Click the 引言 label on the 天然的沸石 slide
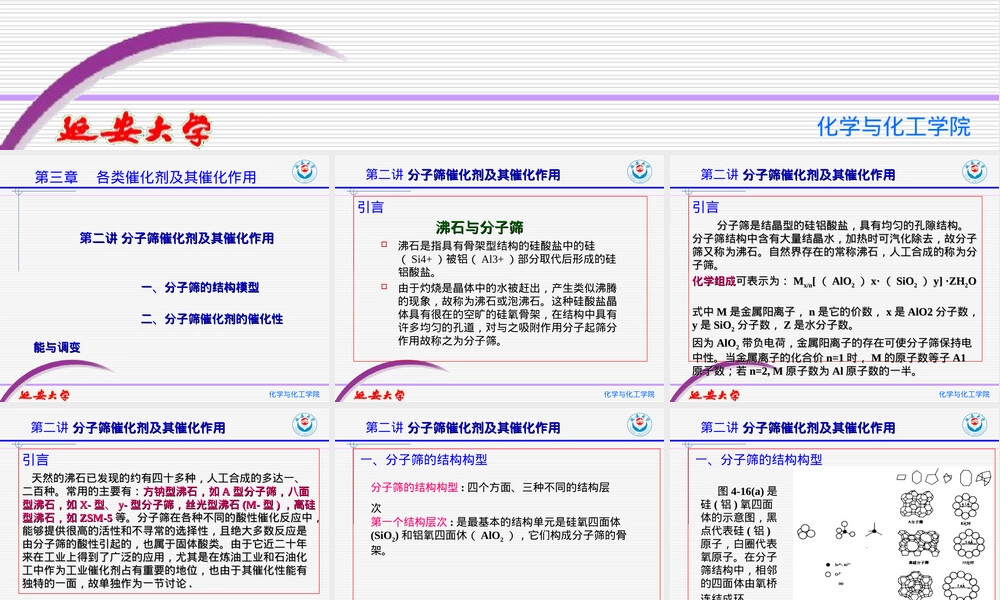 pyautogui.click(x=36, y=460)
